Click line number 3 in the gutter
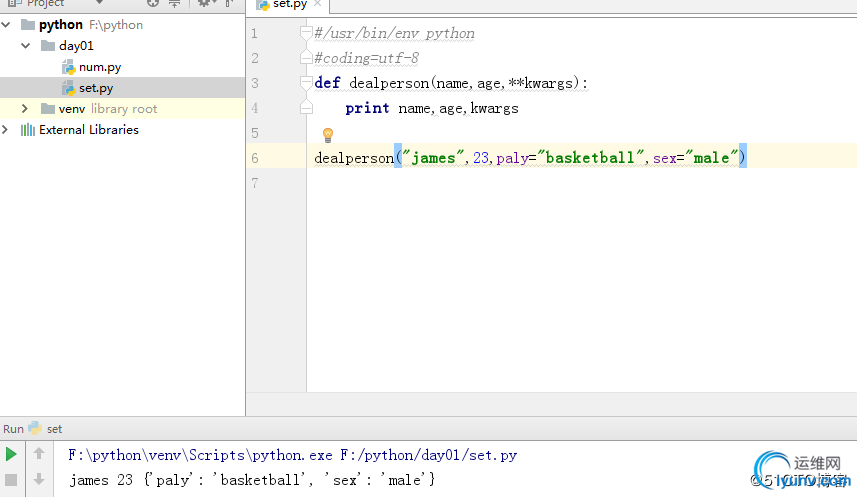 tap(255, 83)
